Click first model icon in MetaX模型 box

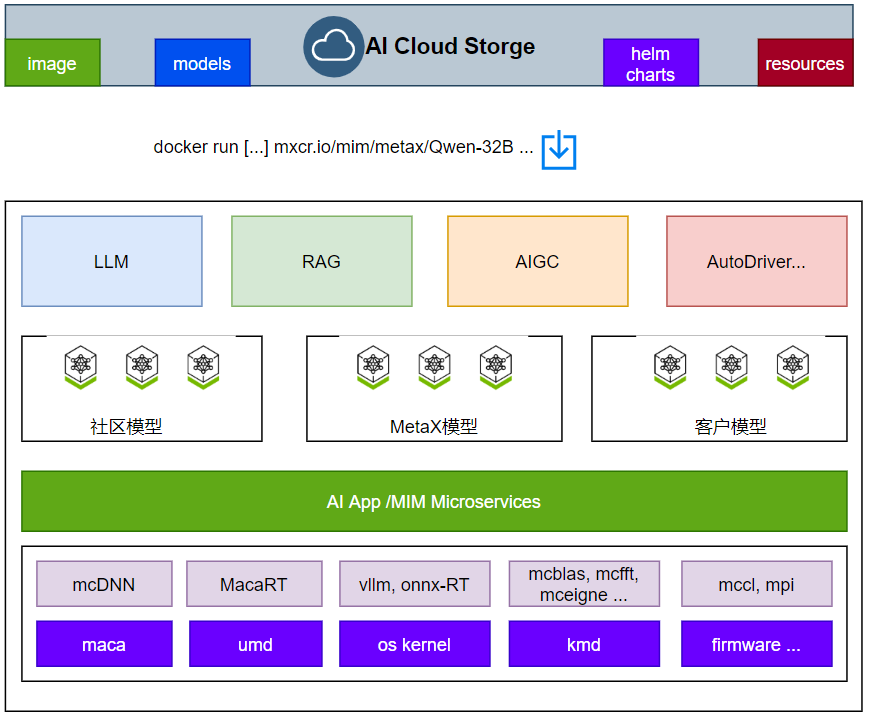coord(373,367)
